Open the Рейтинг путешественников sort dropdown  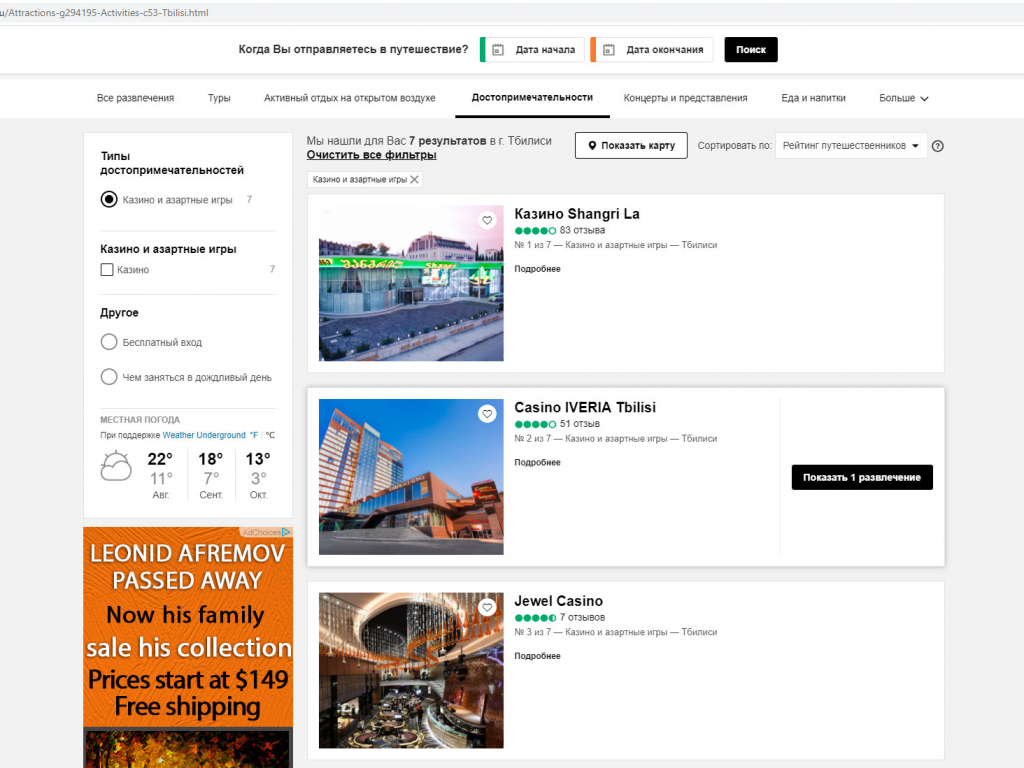point(850,145)
